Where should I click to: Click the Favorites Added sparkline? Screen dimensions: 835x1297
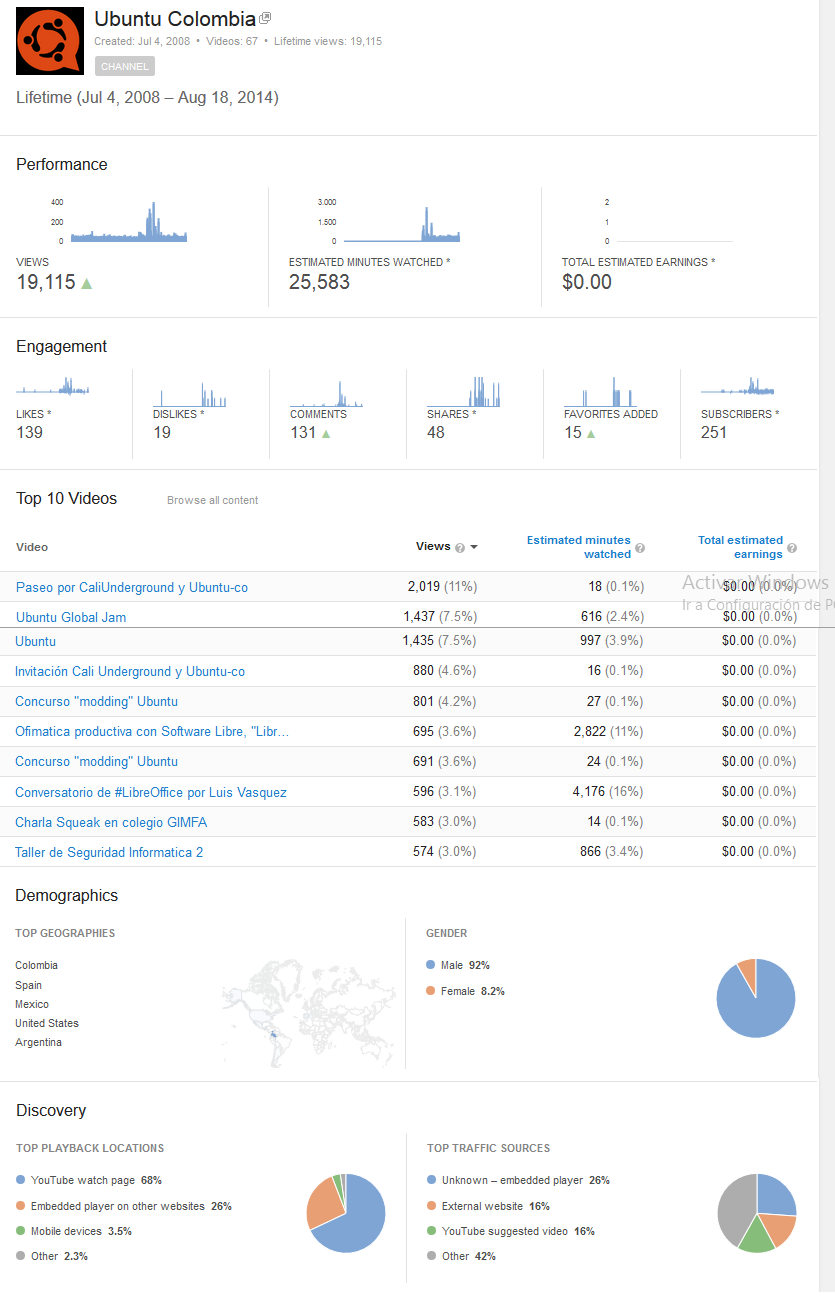tap(601, 391)
